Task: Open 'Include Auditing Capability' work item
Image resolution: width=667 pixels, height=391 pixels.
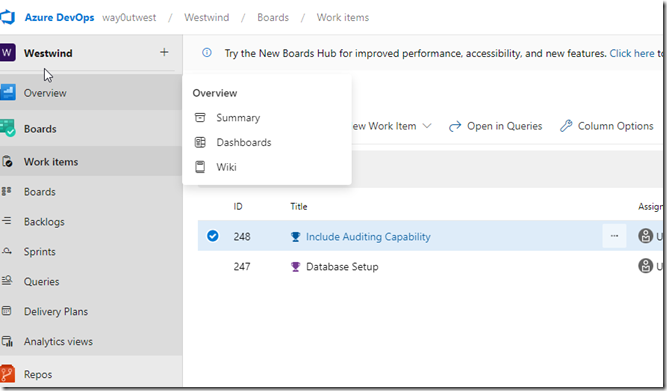Action: click(x=368, y=237)
